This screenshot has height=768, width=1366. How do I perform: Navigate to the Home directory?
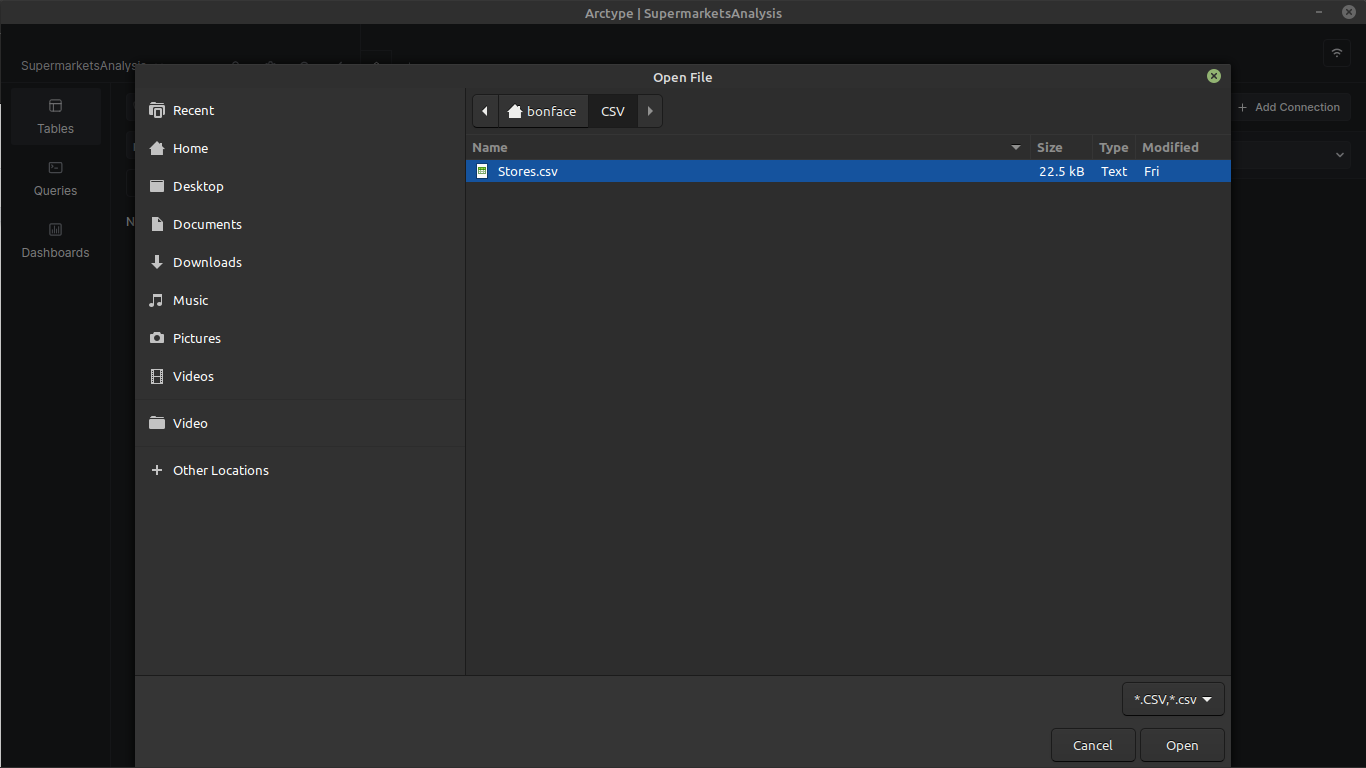click(x=190, y=148)
